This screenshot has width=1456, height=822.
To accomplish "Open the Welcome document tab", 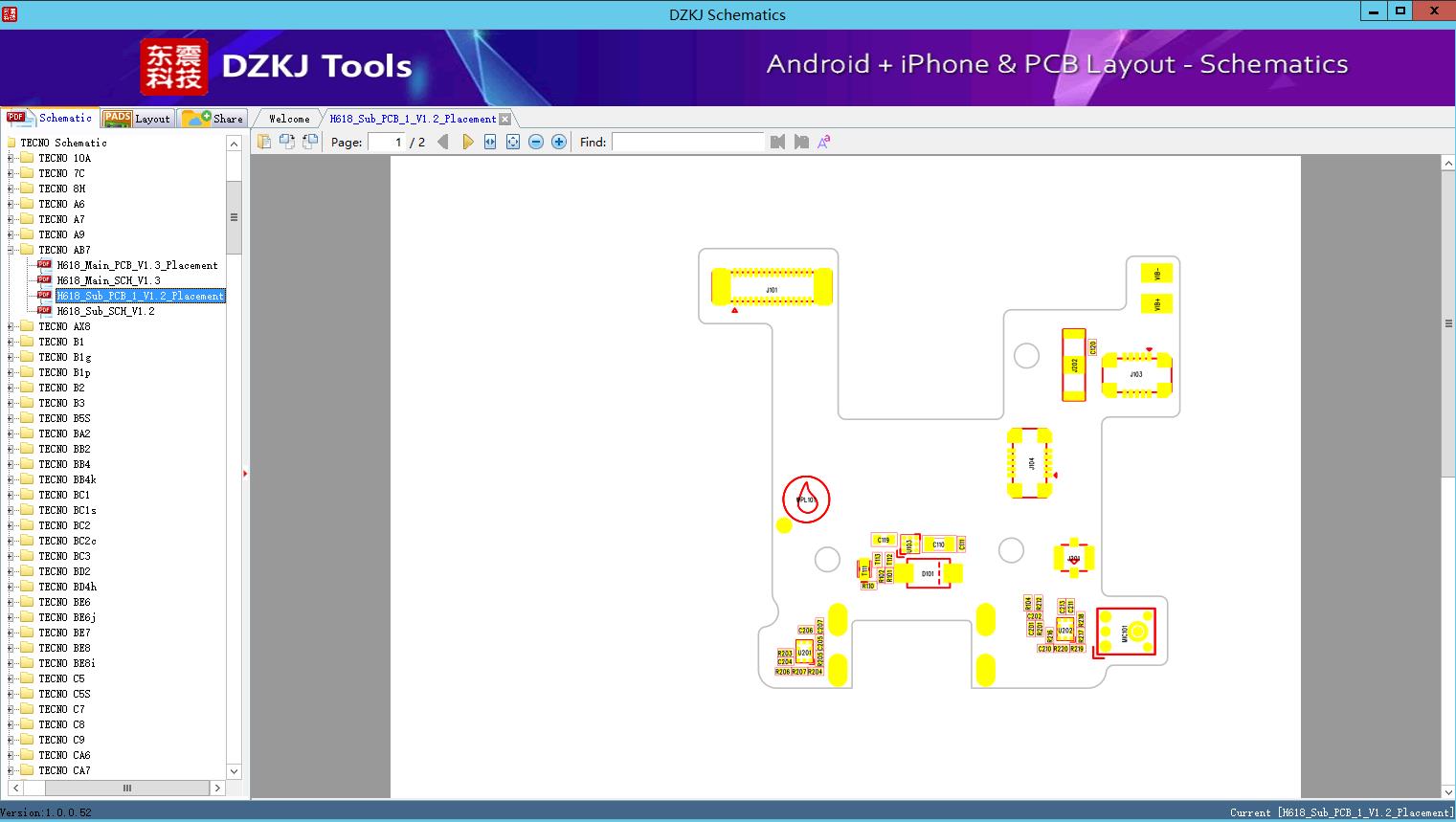I will (289, 119).
